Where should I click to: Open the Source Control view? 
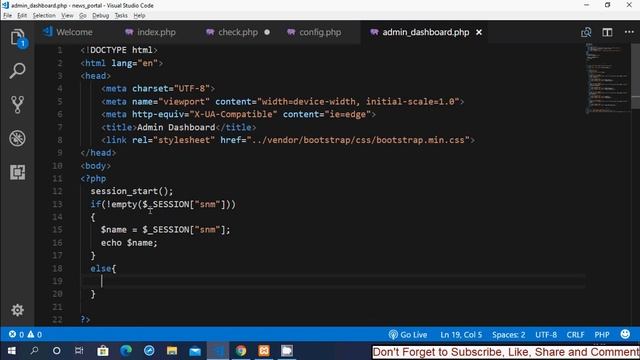coord(18,104)
